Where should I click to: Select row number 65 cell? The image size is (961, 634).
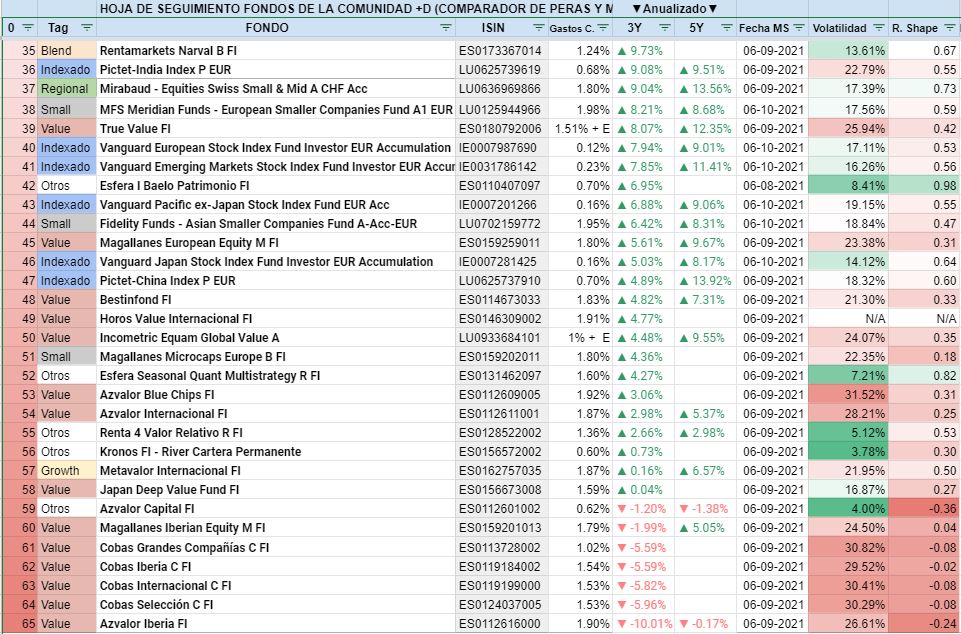[20, 624]
